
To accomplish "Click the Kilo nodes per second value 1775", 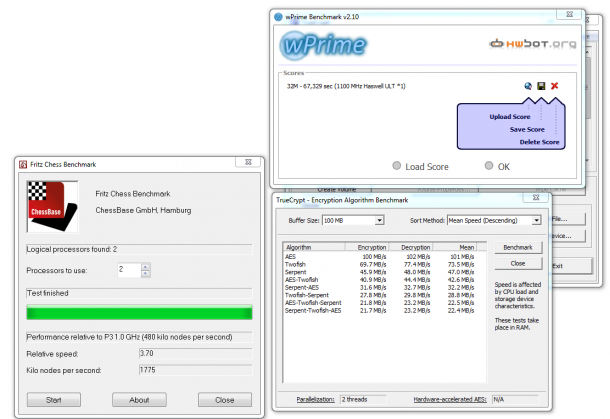I will [x=195, y=370].
